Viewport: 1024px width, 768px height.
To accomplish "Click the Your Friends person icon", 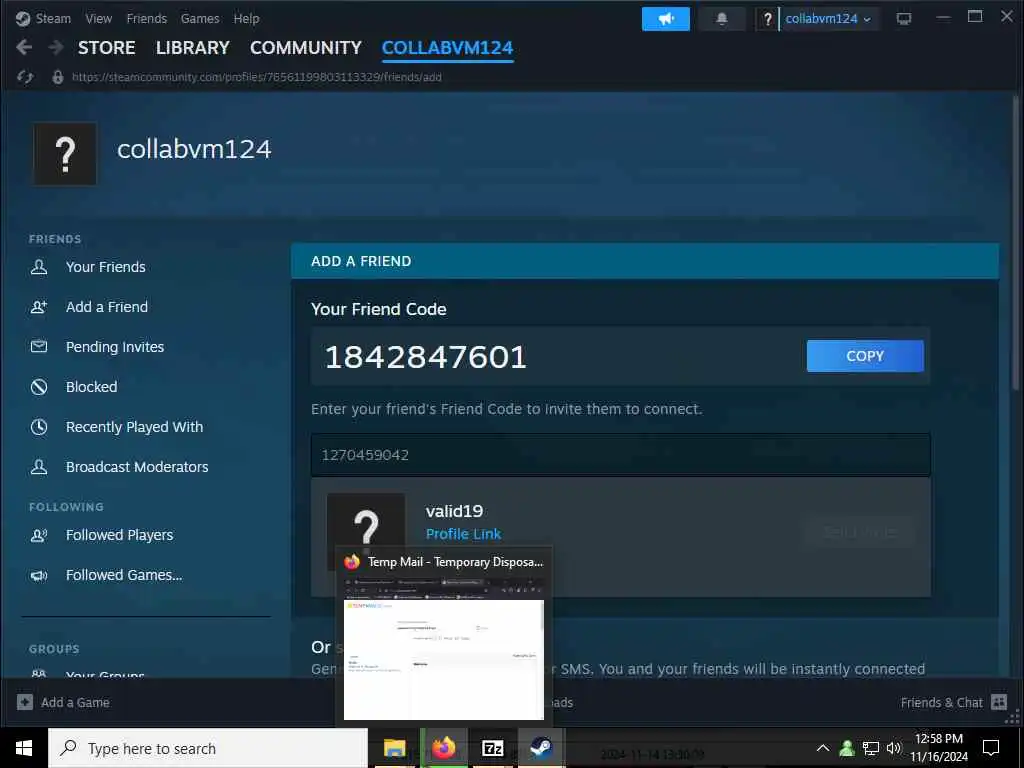I will 39,266.
